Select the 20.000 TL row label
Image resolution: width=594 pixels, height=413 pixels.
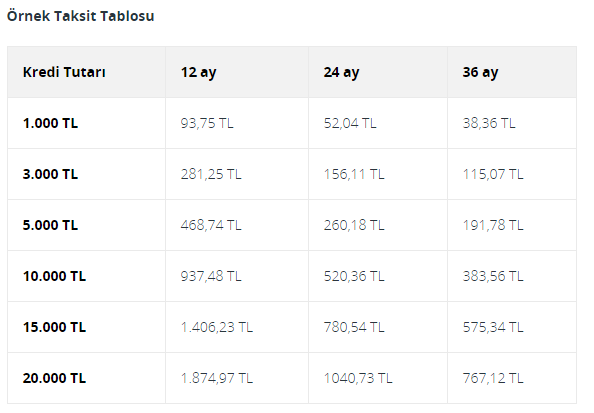[54, 378]
